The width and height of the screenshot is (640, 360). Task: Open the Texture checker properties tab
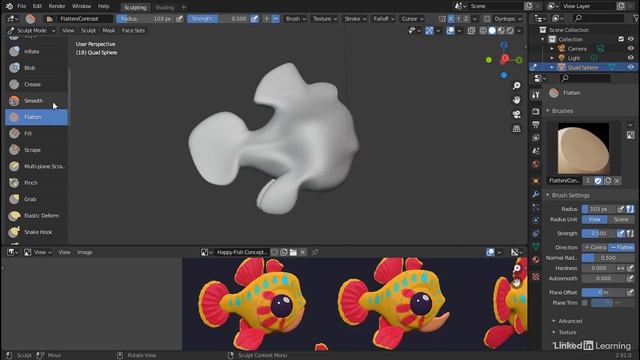(536, 276)
